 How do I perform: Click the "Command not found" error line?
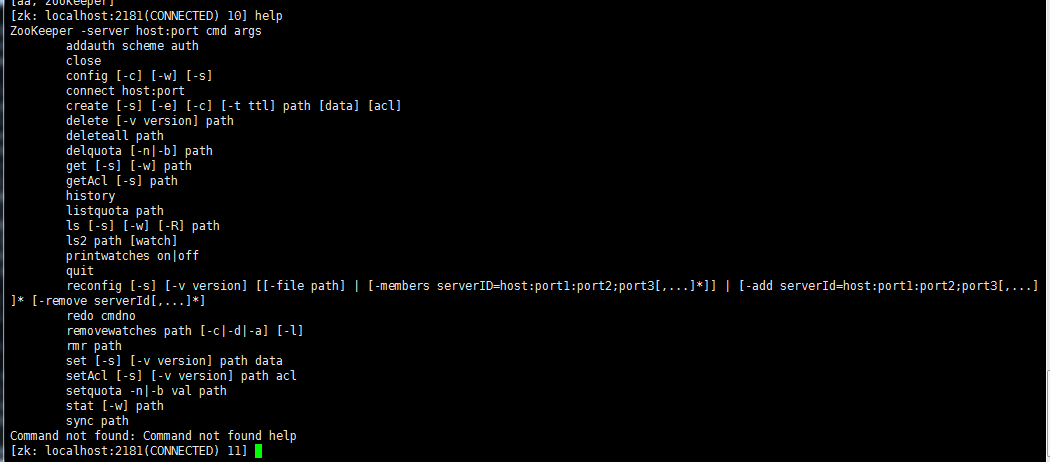(x=153, y=436)
